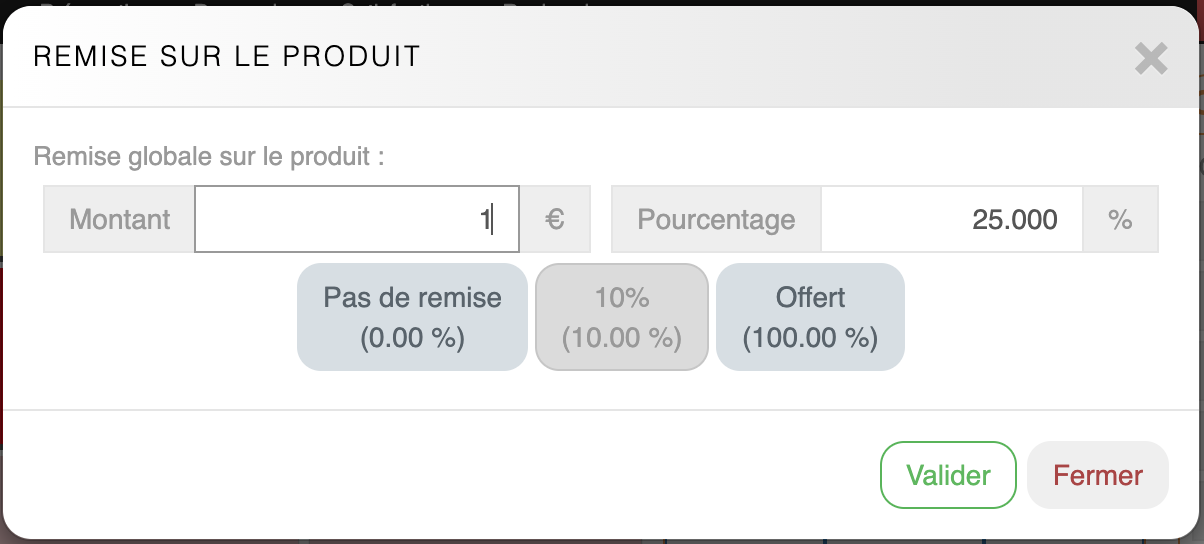Select the Pas de remise preset
1204x544 pixels.
(412, 317)
